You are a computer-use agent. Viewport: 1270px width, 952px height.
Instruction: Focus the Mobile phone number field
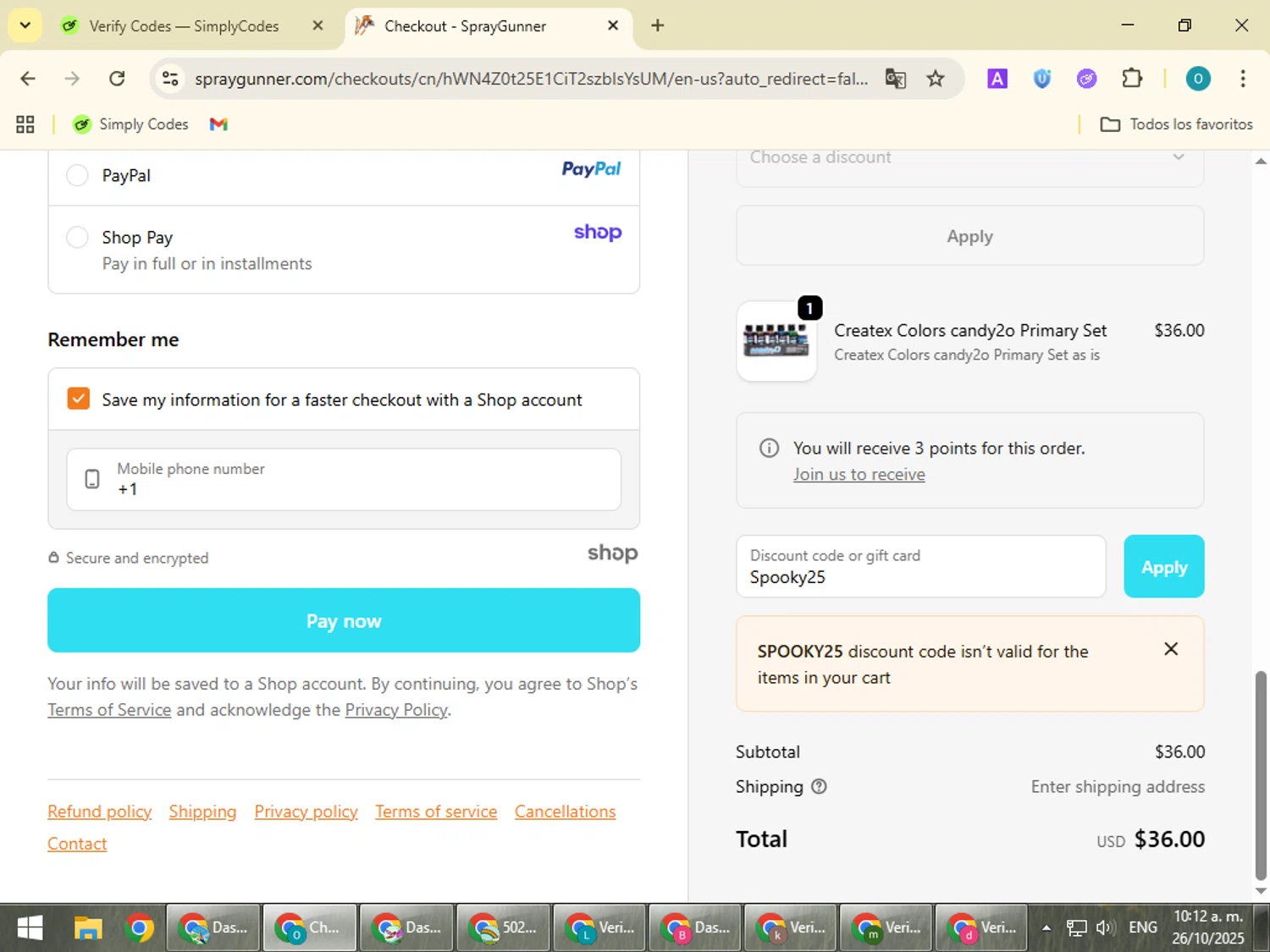coord(344,479)
